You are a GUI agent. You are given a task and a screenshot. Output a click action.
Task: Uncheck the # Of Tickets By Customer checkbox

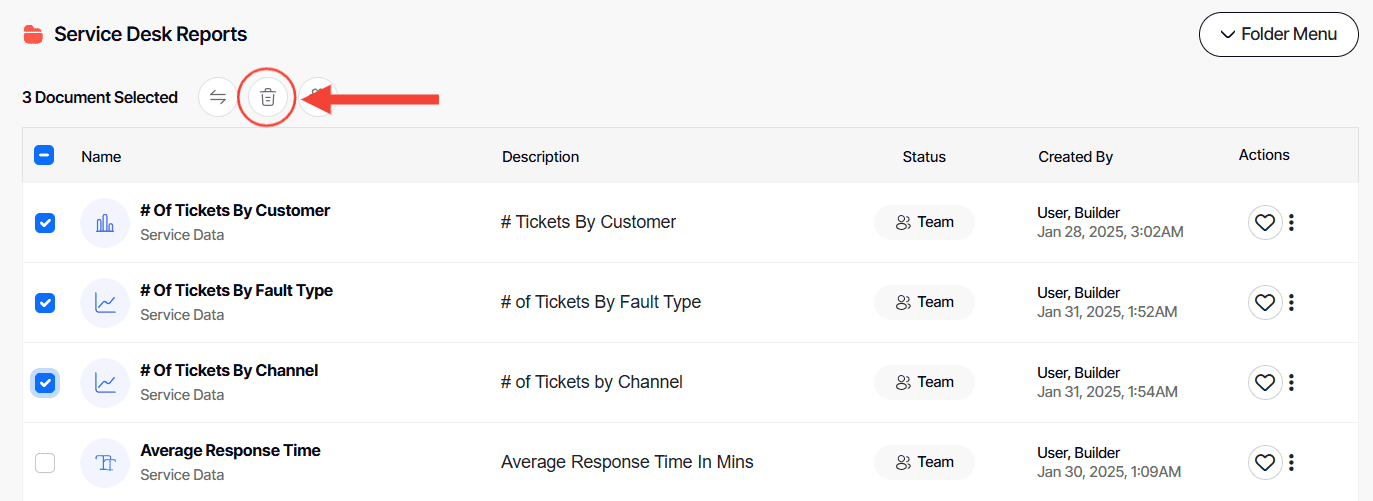45,222
